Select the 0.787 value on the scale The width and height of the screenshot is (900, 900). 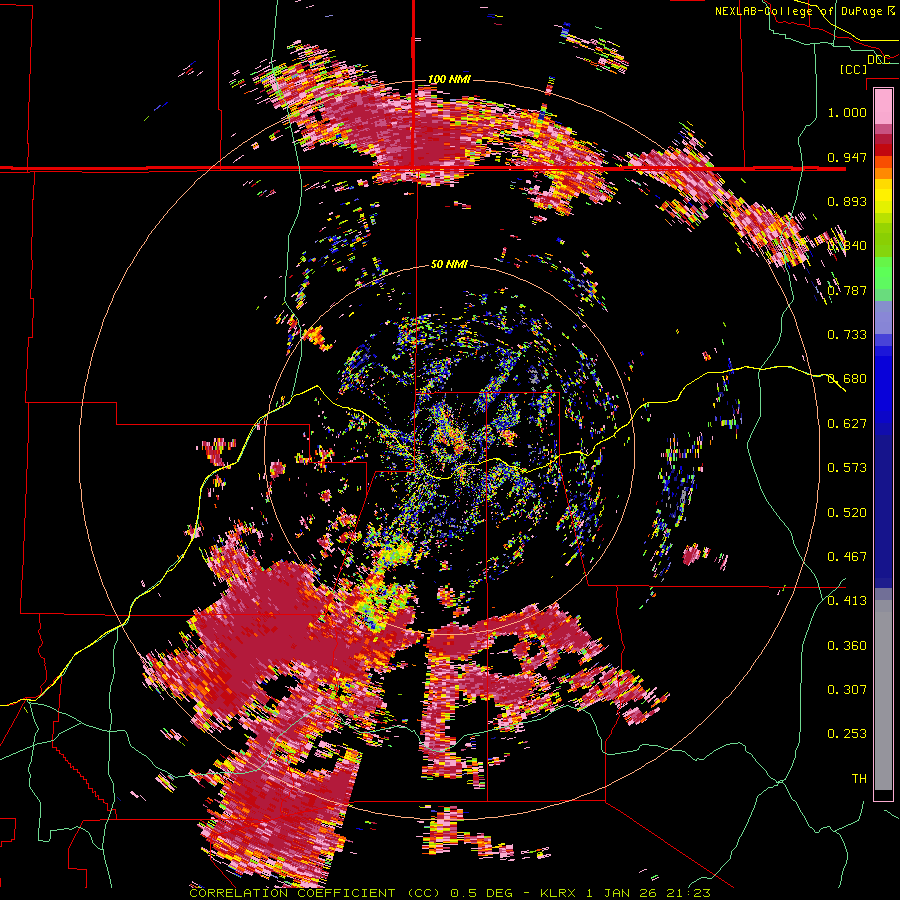click(847, 290)
